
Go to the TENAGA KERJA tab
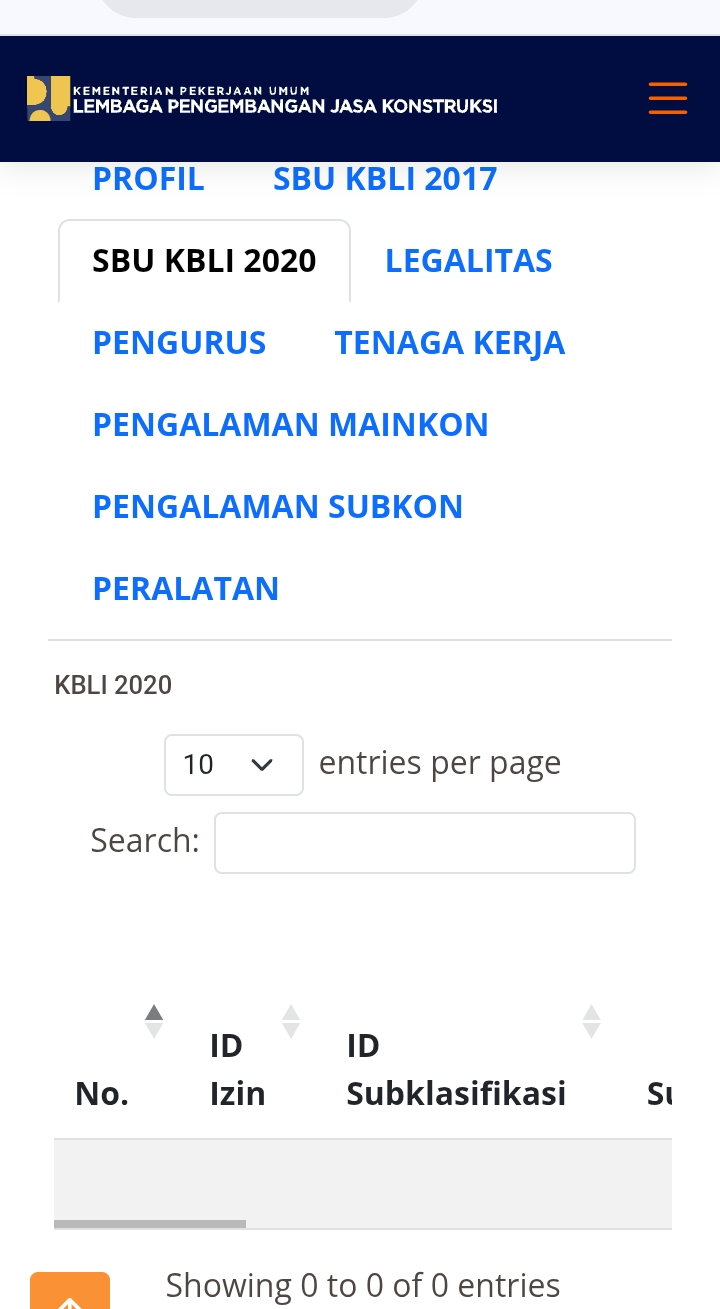click(x=450, y=343)
